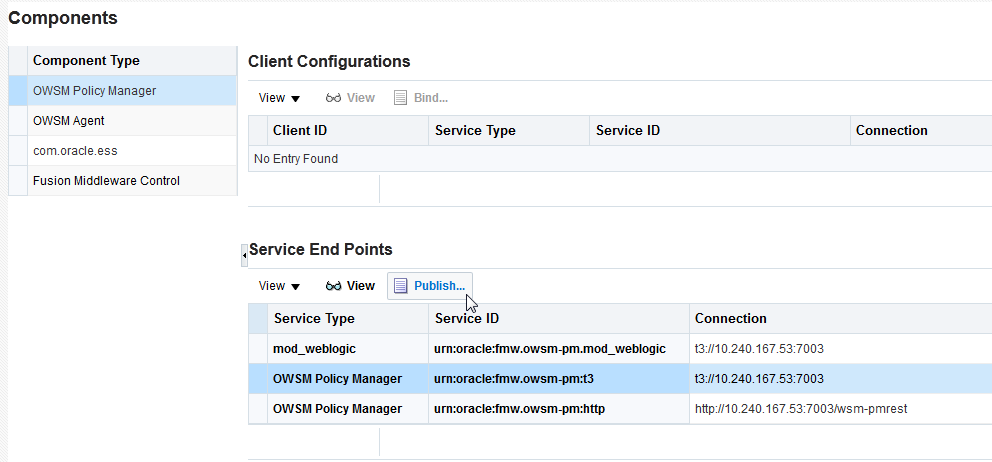Click the Bind document icon
Image resolution: width=992 pixels, height=462 pixels.
pos(401,98)
